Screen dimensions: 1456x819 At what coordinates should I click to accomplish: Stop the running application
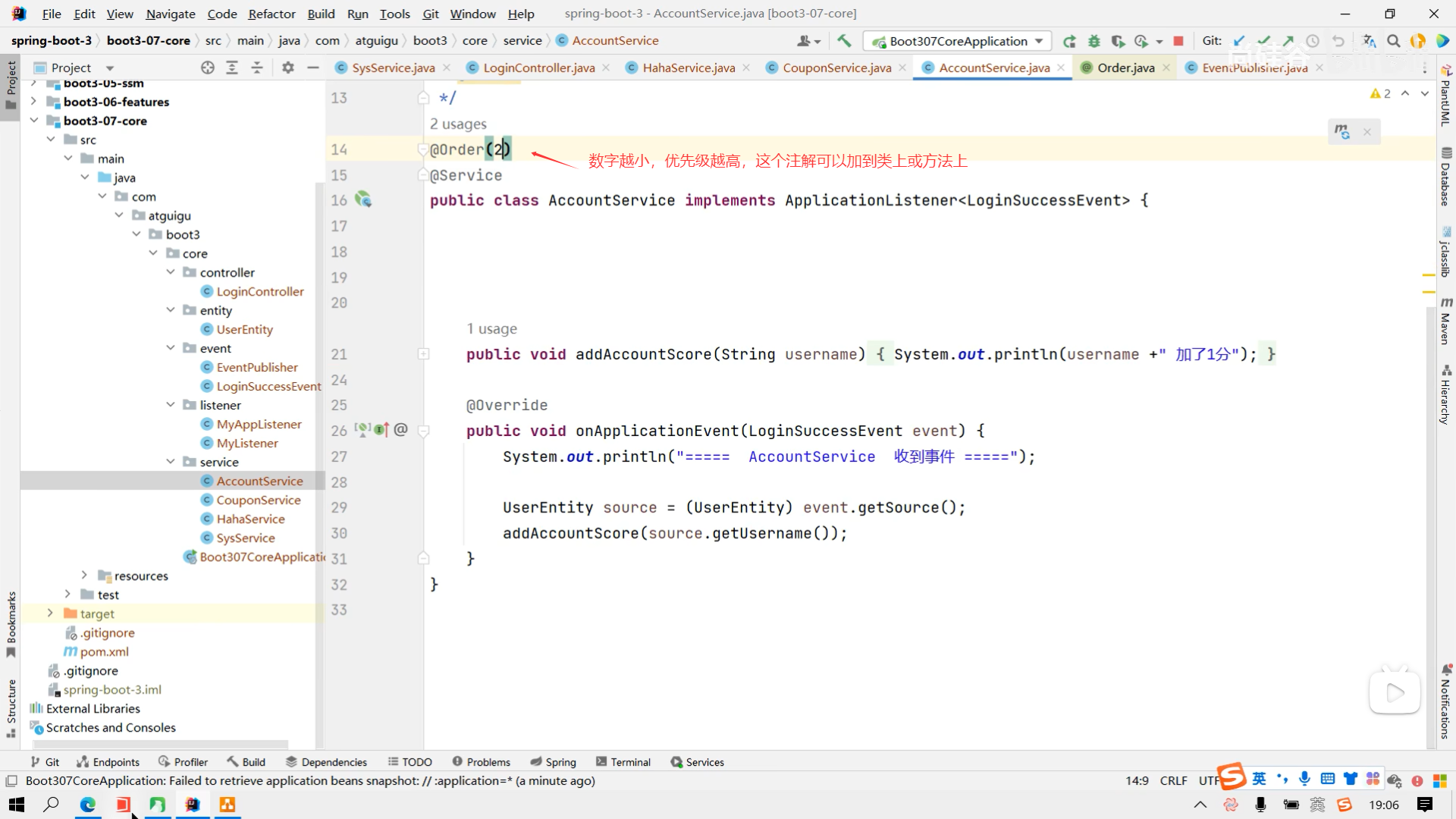click(x=1178, y=41)
